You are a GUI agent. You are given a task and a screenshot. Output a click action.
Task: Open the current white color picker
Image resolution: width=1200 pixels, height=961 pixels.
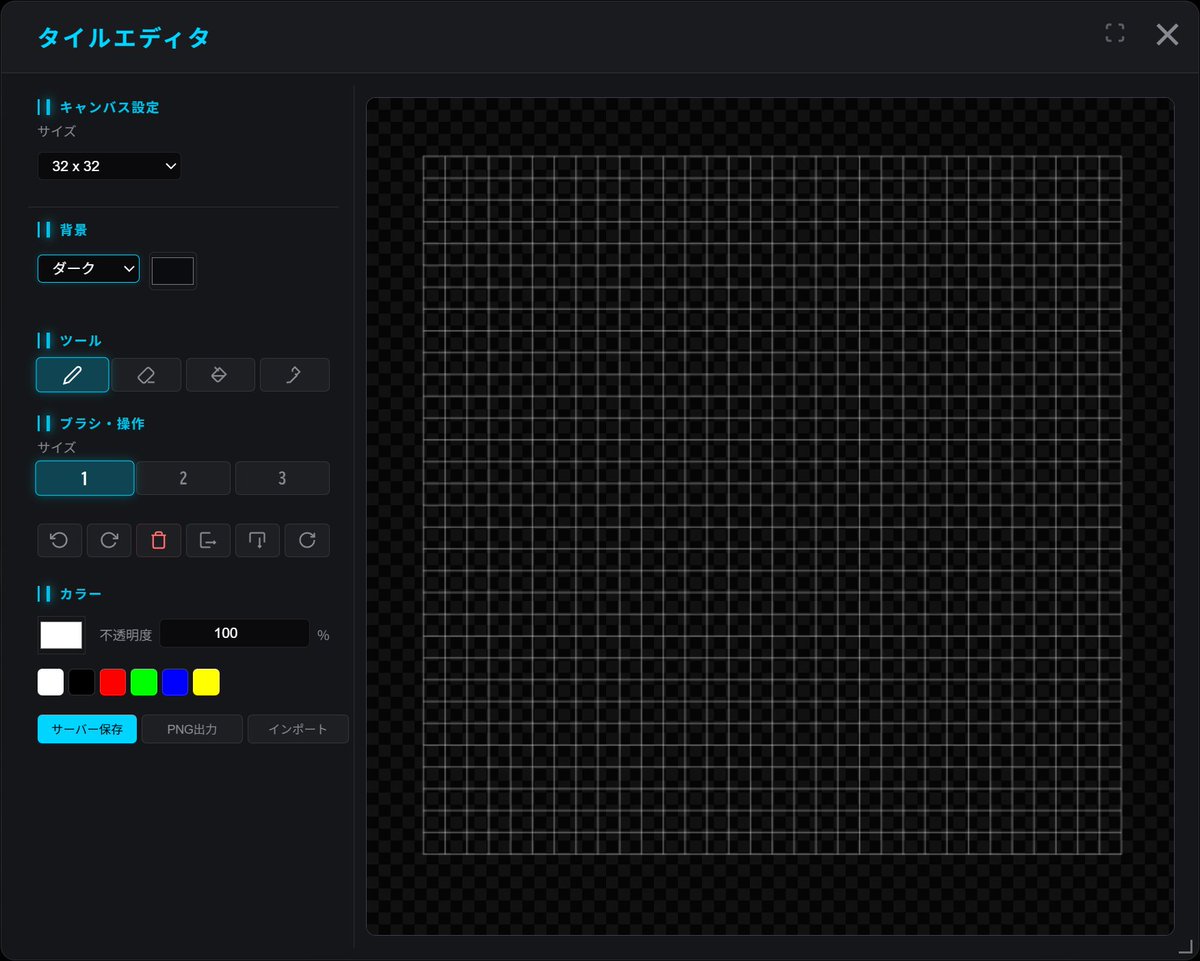coord(61,635)
